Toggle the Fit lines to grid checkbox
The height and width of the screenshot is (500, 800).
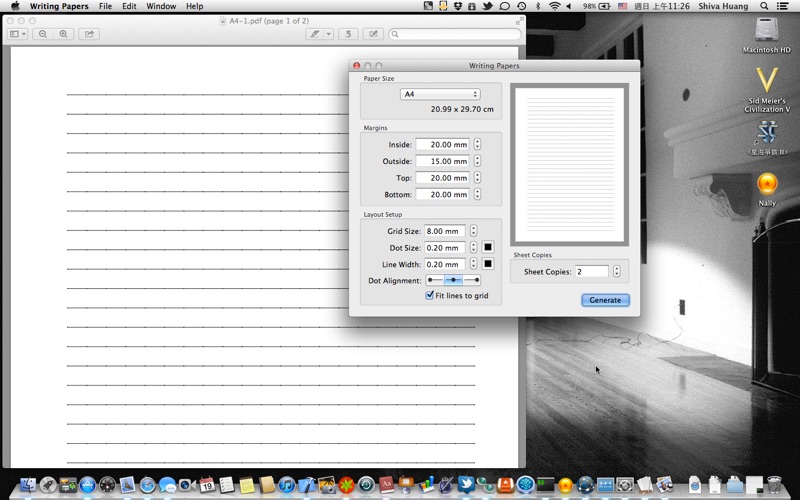coord(430,296)
